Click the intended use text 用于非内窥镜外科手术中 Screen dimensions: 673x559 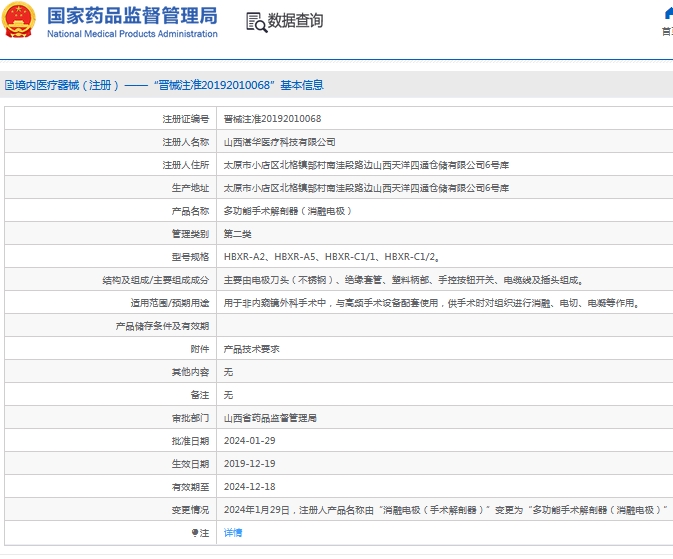click(431, 303)
